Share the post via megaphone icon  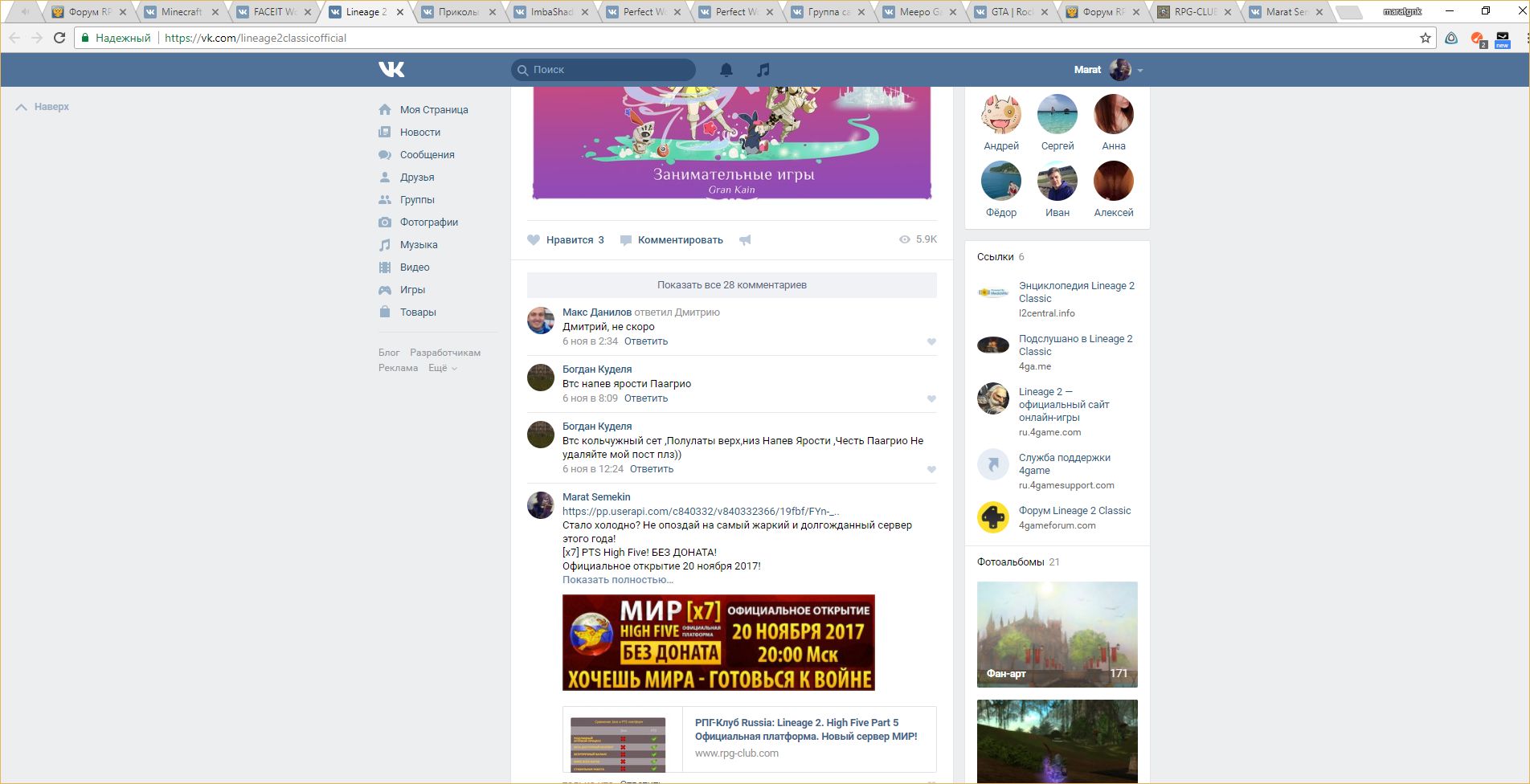pos(745,240)
